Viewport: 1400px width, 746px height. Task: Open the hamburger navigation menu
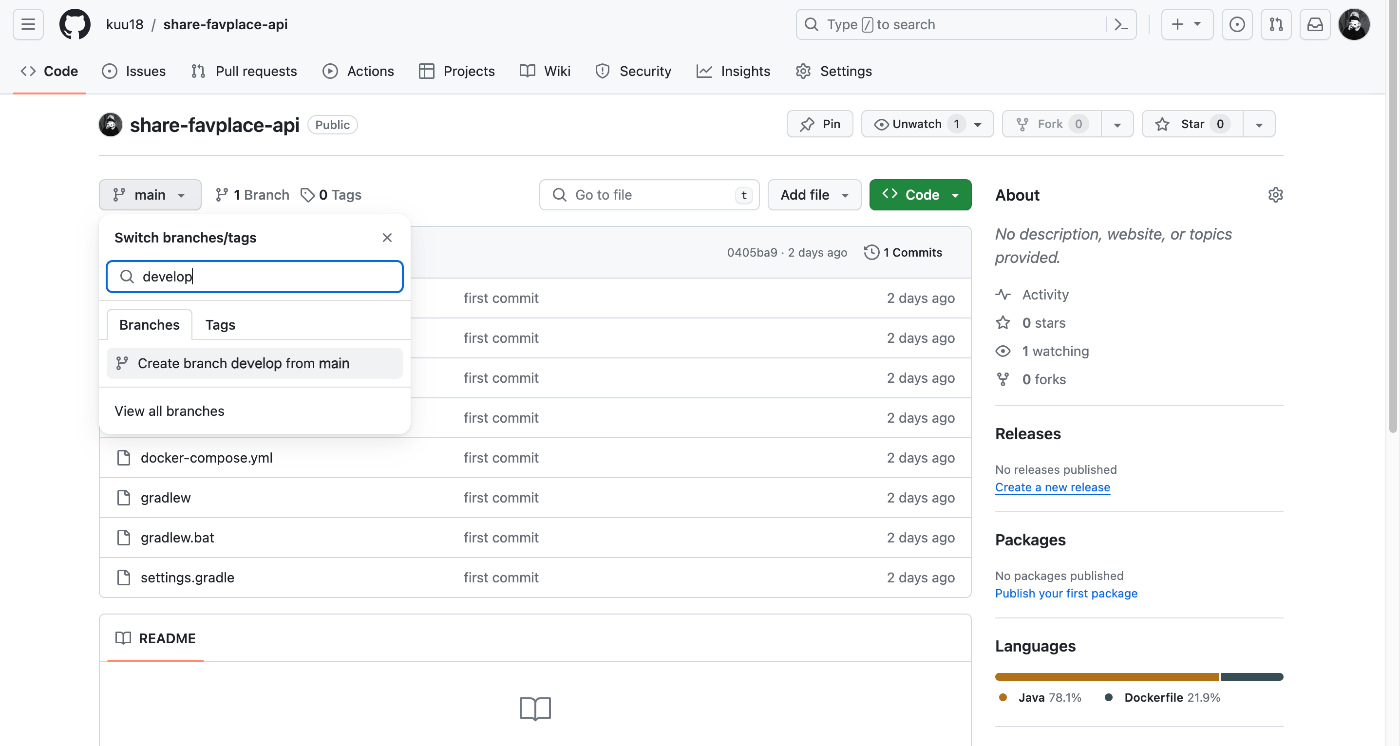(x=28, y=25)
